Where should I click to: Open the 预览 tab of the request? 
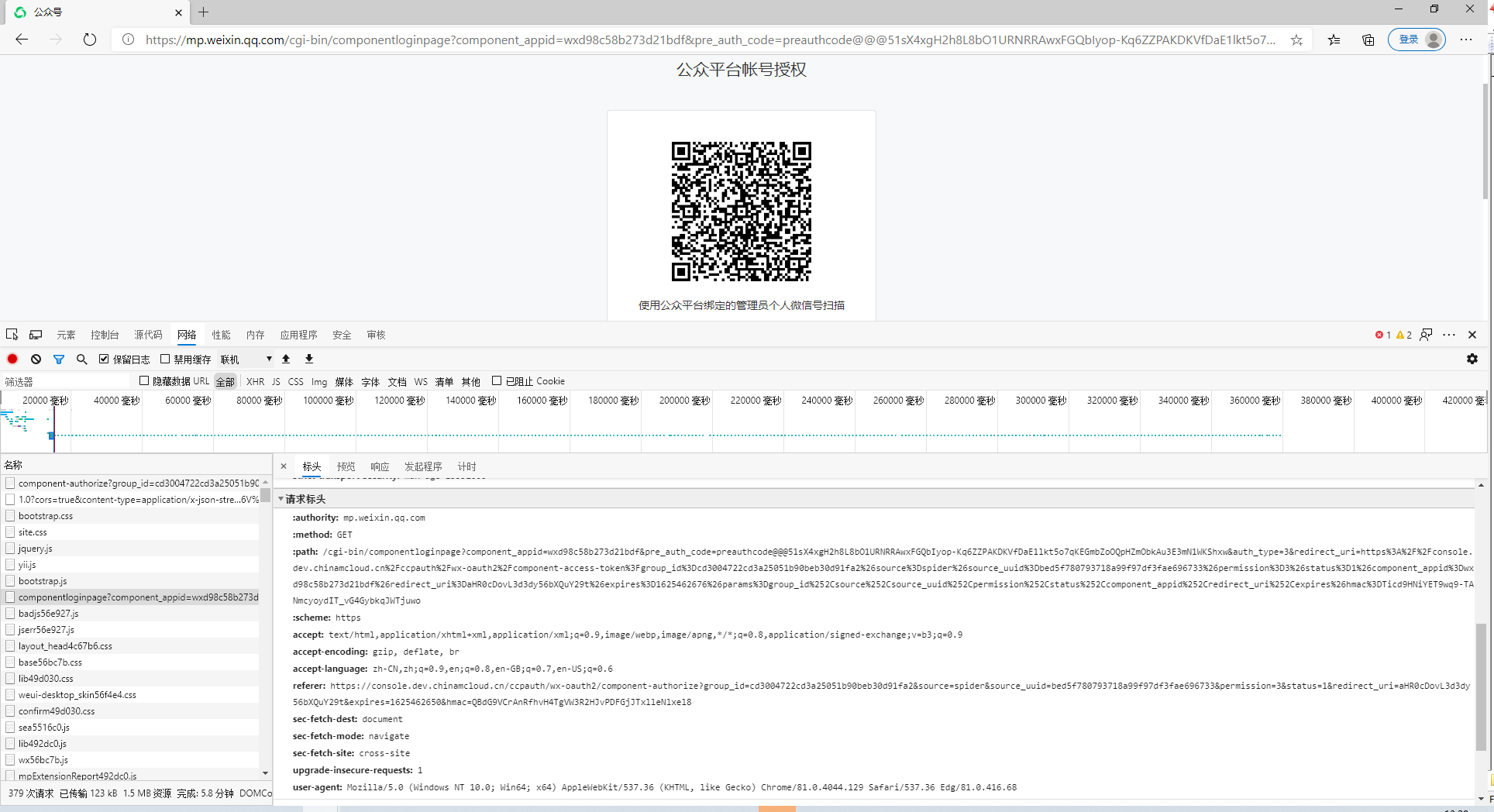[x=346, y=466]
